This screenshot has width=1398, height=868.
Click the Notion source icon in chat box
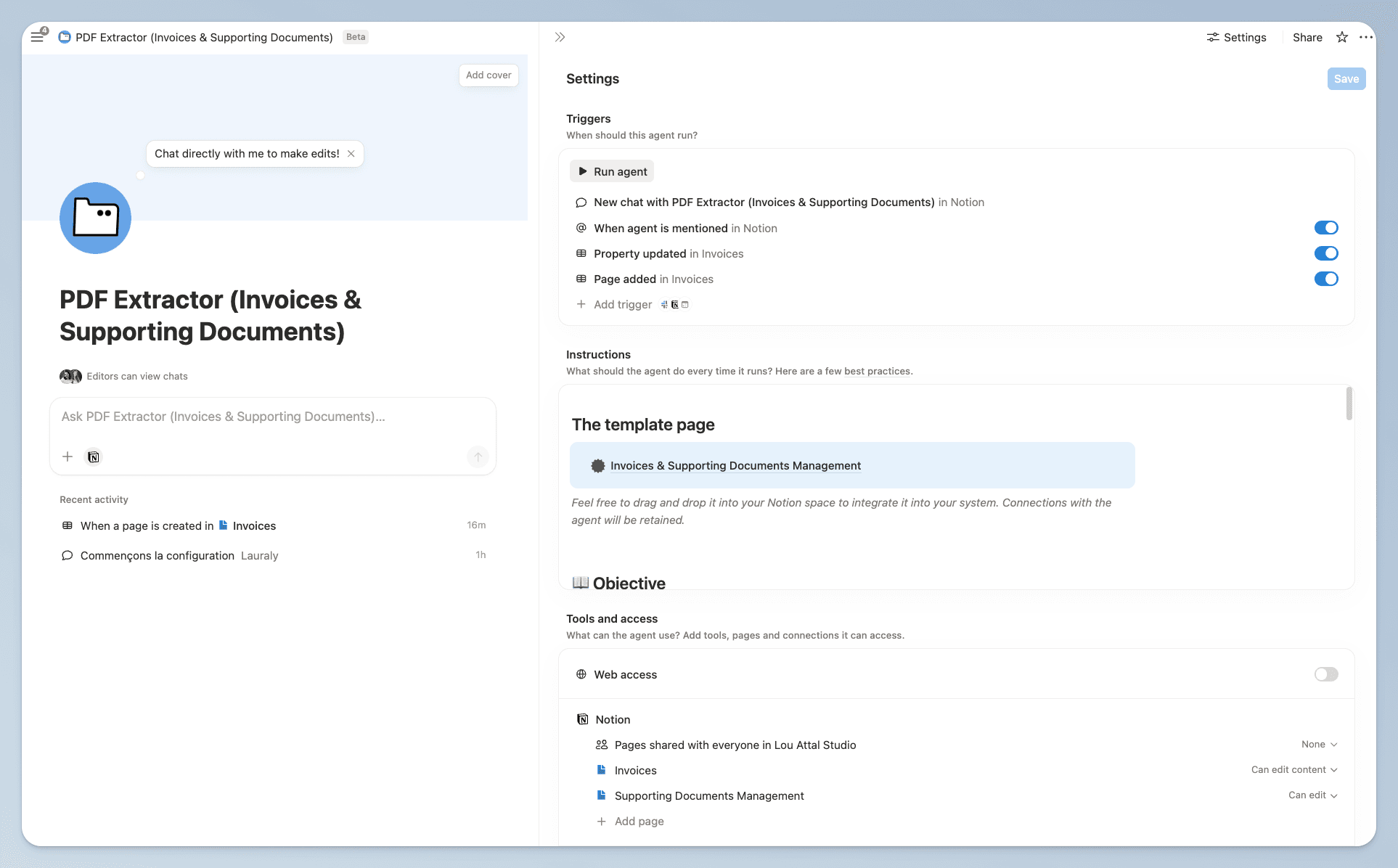[x=94, y=456]
